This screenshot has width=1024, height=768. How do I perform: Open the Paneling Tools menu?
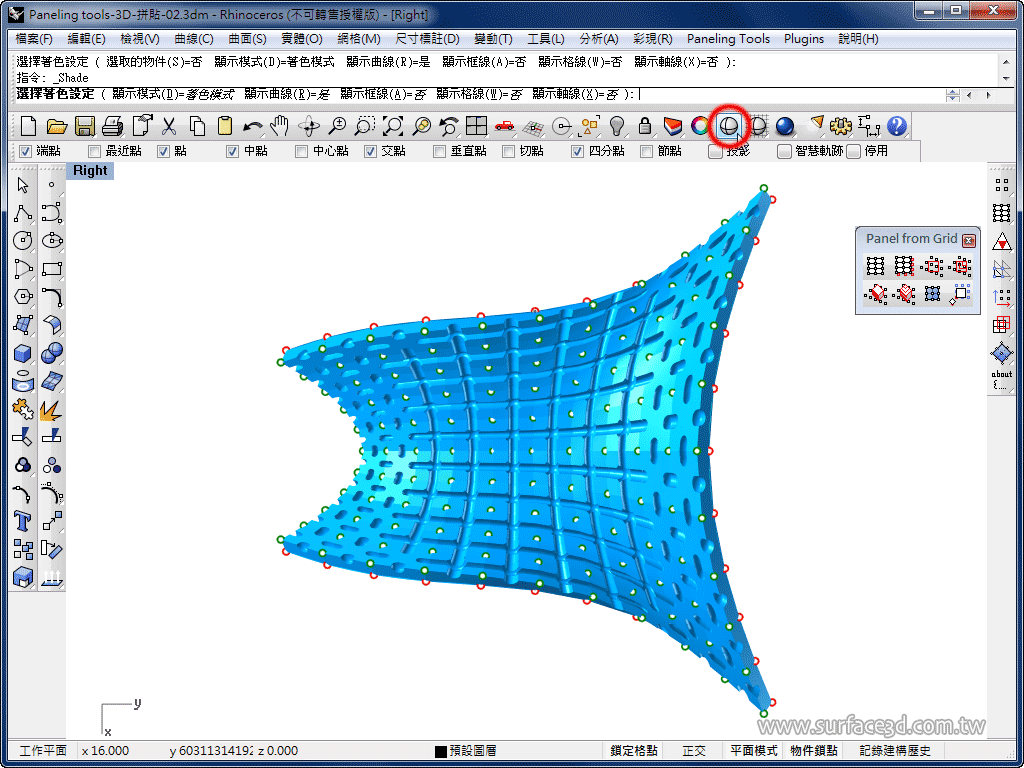coord(728,39)
